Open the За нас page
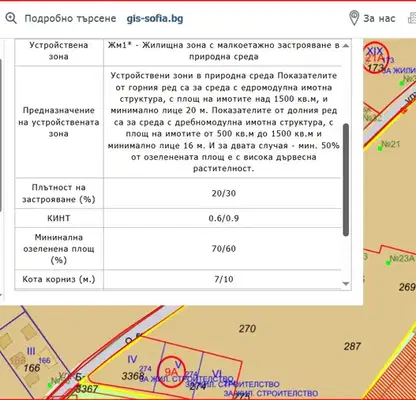The width and height of the screenshot is (416, 400). click(379, 18)
